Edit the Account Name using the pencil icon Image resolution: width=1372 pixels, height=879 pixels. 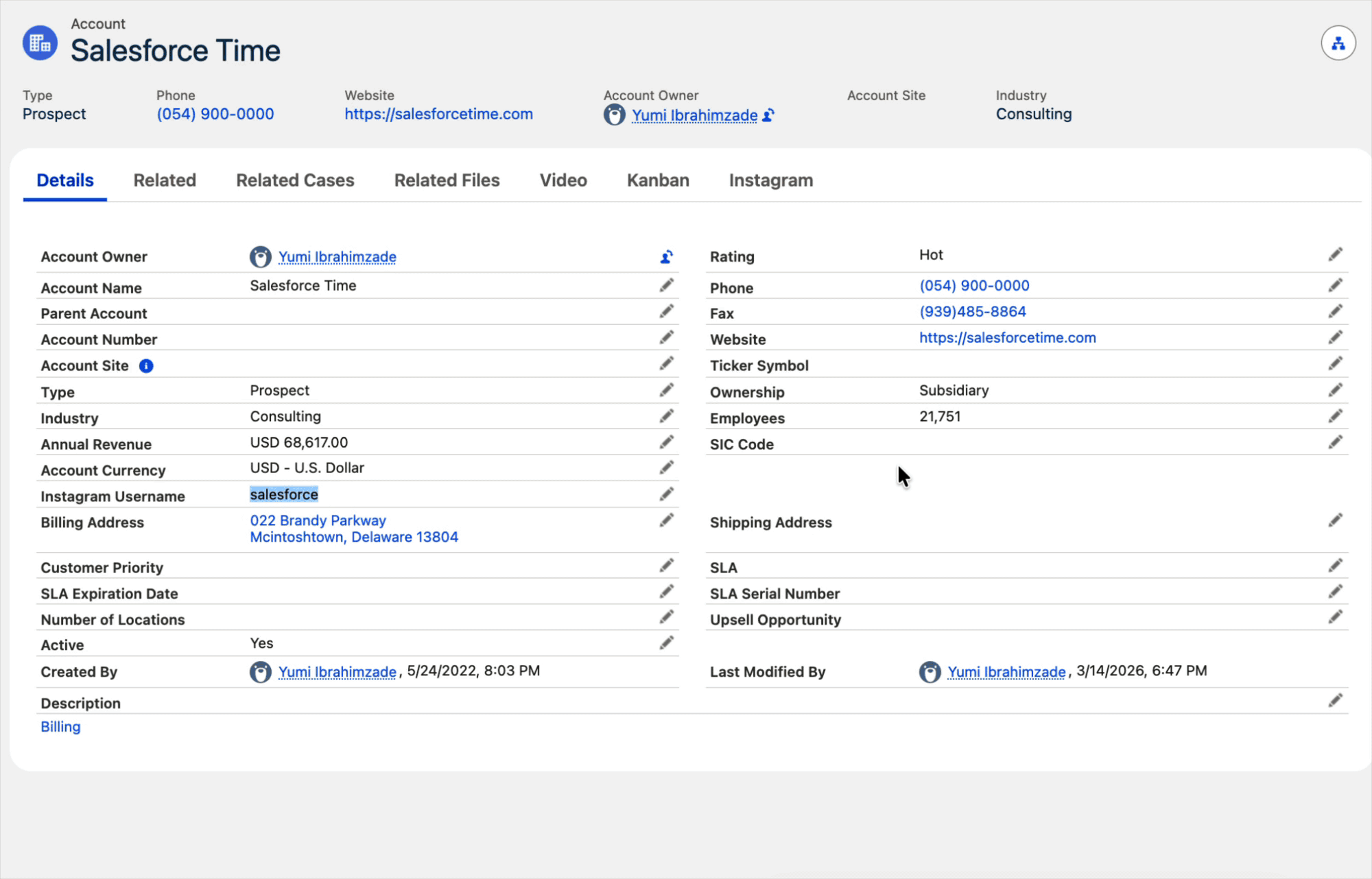pos(666,285)
